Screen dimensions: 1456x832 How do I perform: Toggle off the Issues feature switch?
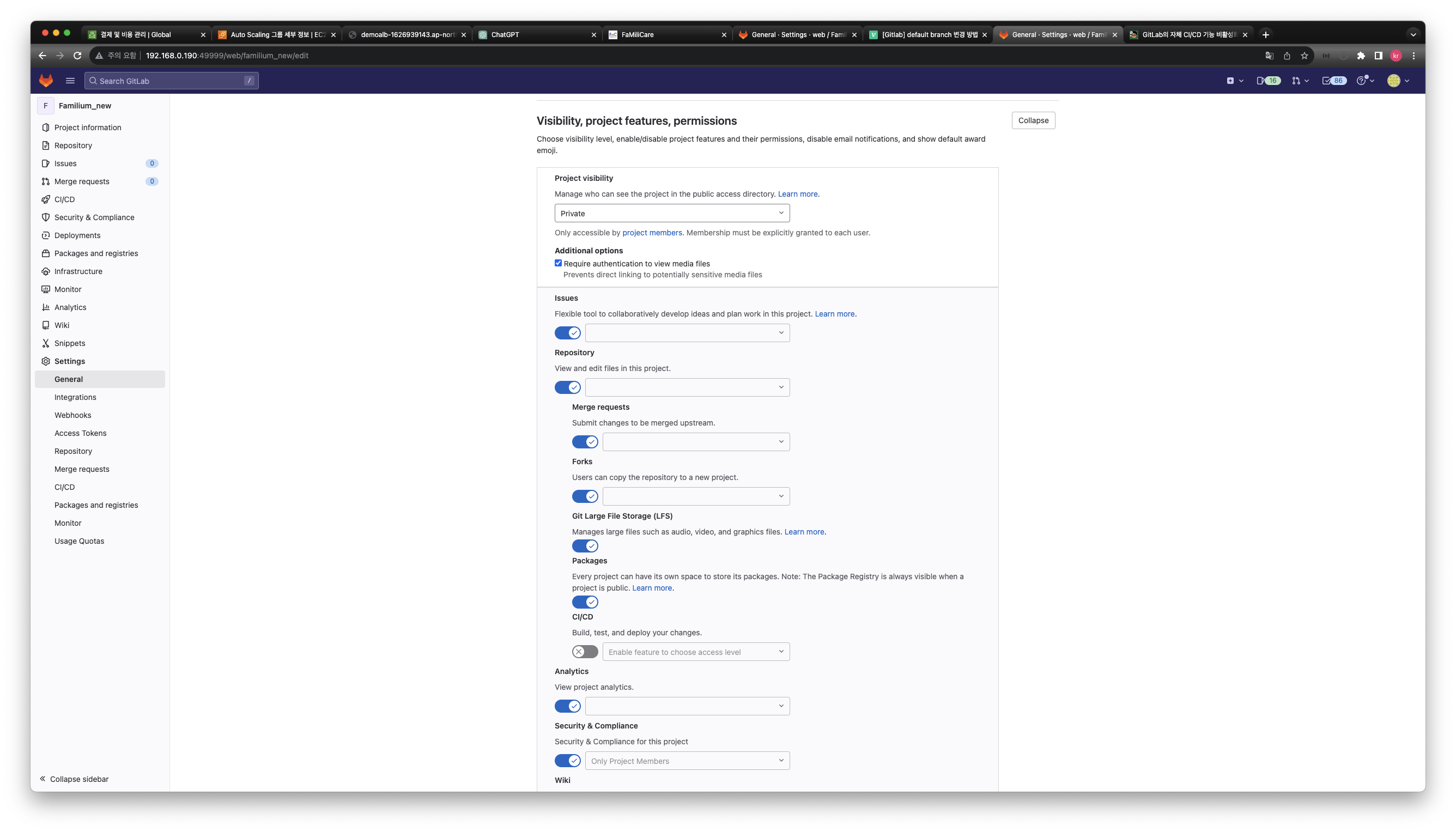[x=567, y=332]
